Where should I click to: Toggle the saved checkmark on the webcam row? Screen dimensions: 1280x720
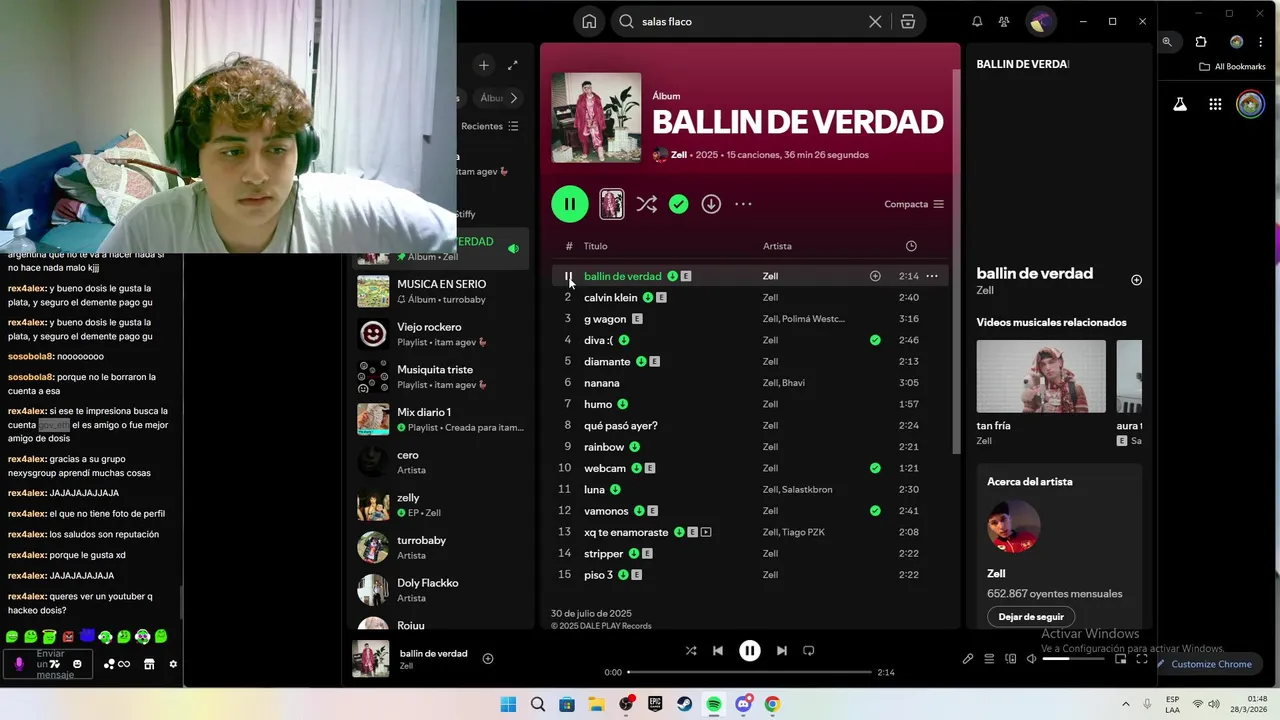click(875, 468)
